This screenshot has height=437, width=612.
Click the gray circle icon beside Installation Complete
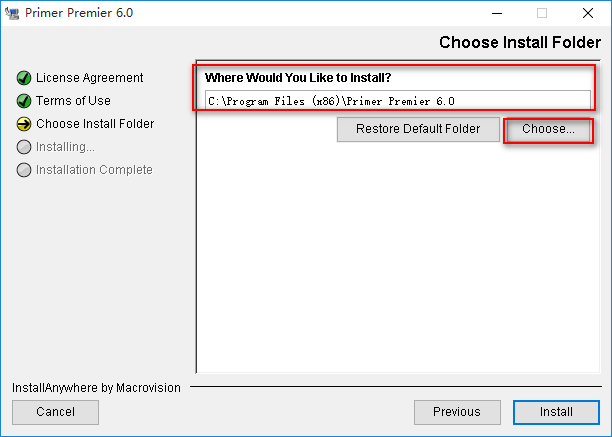pos(24,170)
